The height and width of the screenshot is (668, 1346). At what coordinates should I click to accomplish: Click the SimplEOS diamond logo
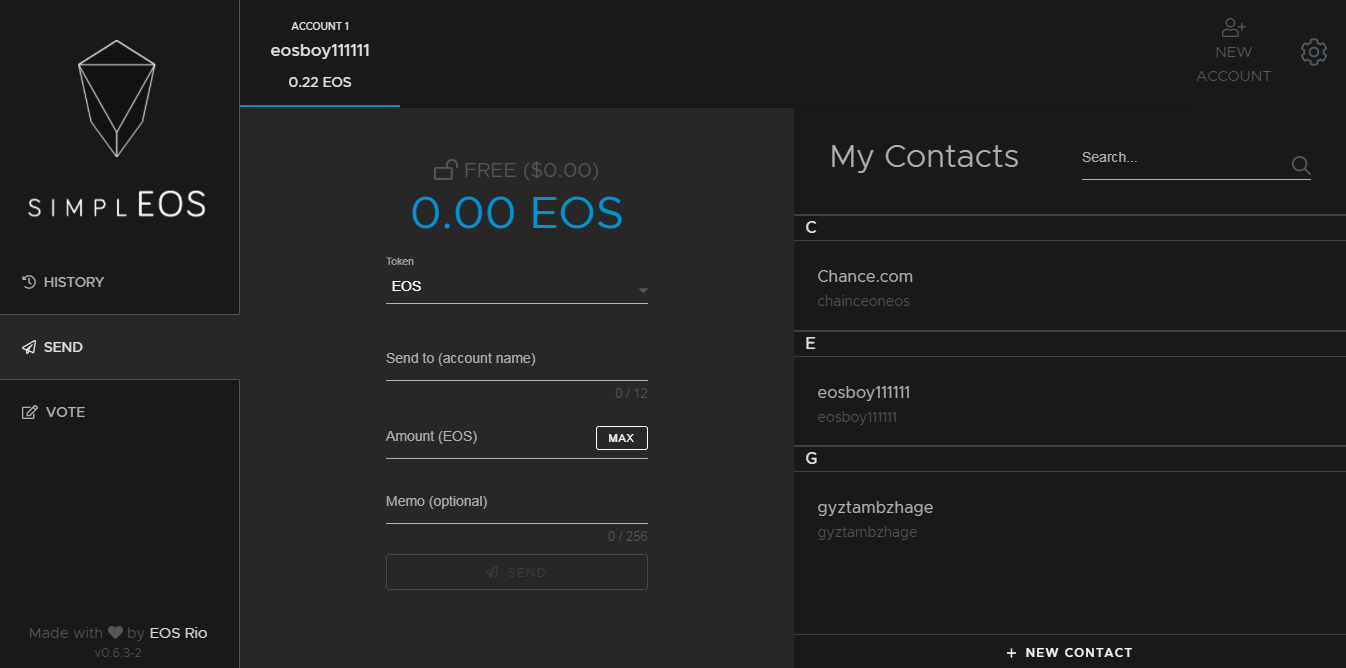coord(117,98)
